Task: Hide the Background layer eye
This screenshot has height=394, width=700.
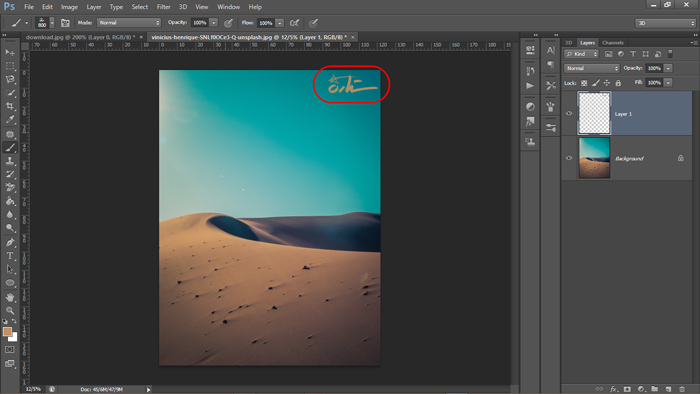Action: coord(569,158)
